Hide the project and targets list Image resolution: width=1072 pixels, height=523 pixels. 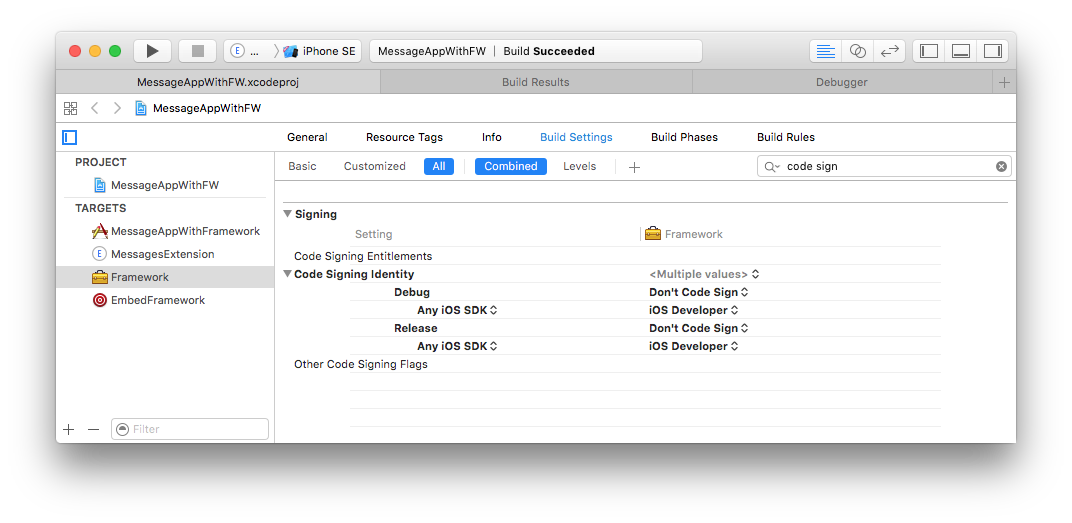pos(69,137)
